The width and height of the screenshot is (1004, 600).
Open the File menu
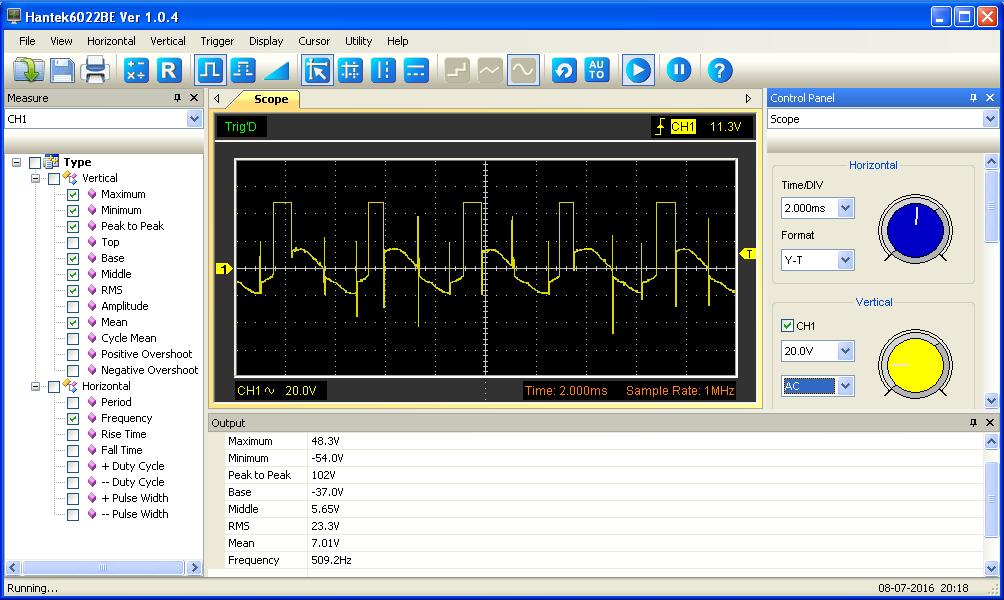pyautogui.click(x=27, y=41)
